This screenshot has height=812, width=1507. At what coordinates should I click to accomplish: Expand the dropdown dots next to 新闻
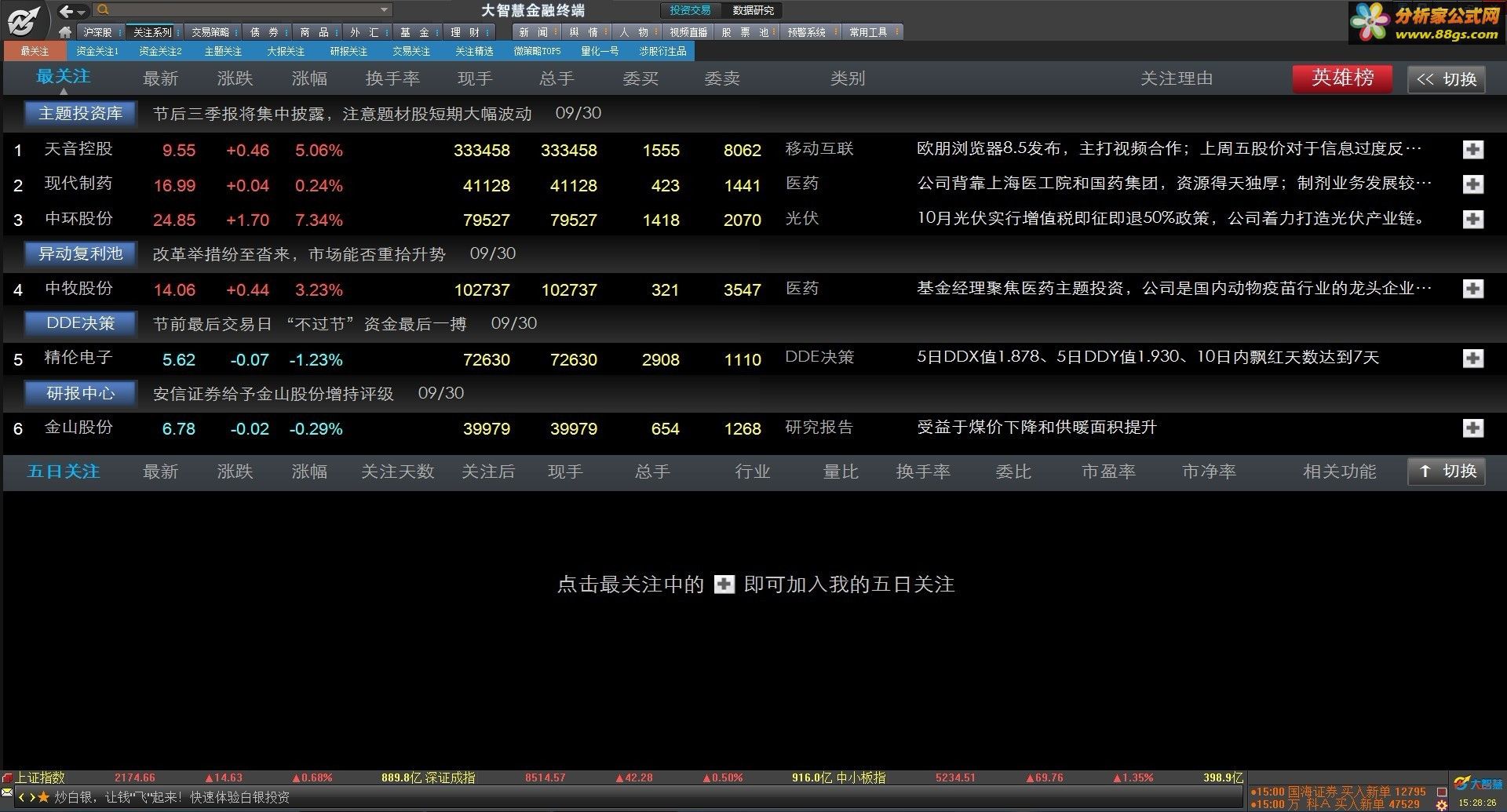(556, 32)
